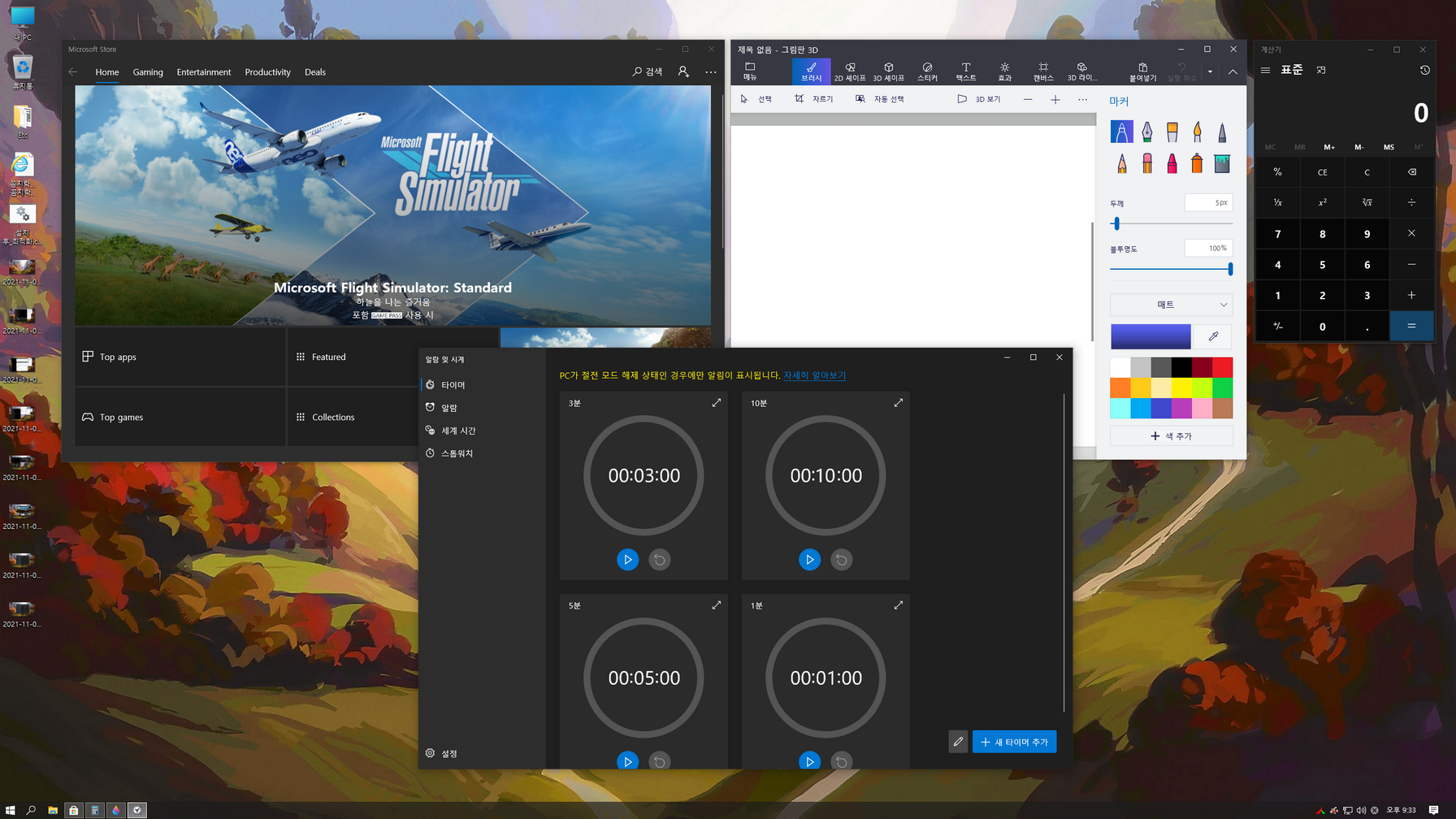Choose the Oil brush in Paint 3D
This screenshot has height=819, width=1456.
[1172, 132]
